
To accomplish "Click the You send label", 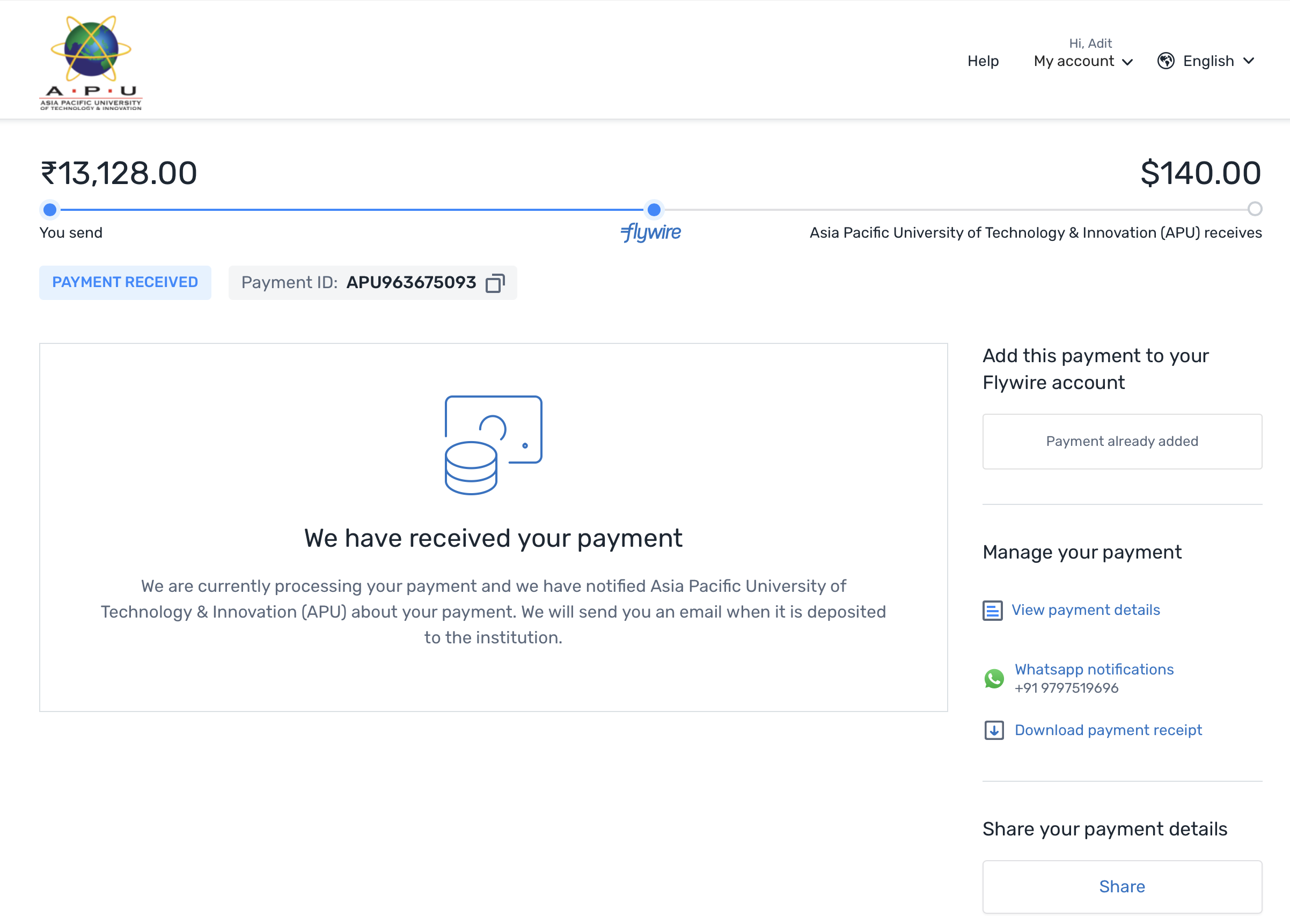I will (71, 232).
